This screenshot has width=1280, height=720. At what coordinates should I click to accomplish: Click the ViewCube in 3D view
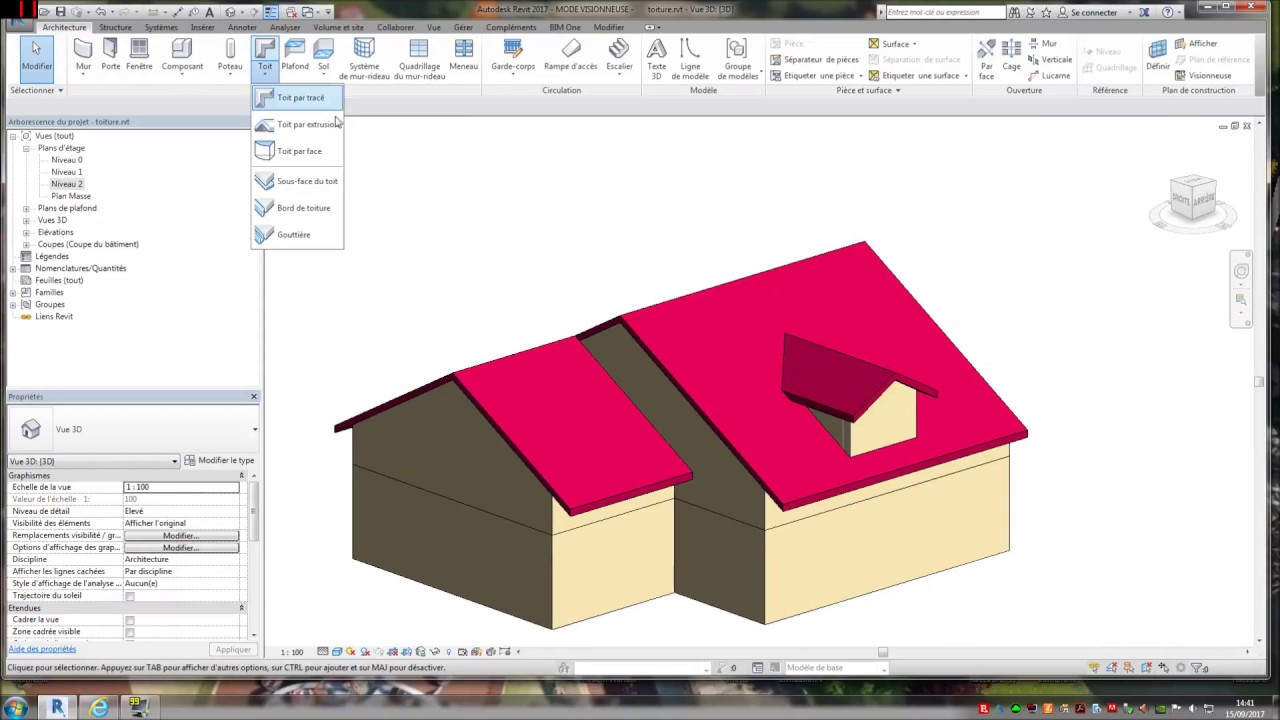click(x=1192, y=198)
